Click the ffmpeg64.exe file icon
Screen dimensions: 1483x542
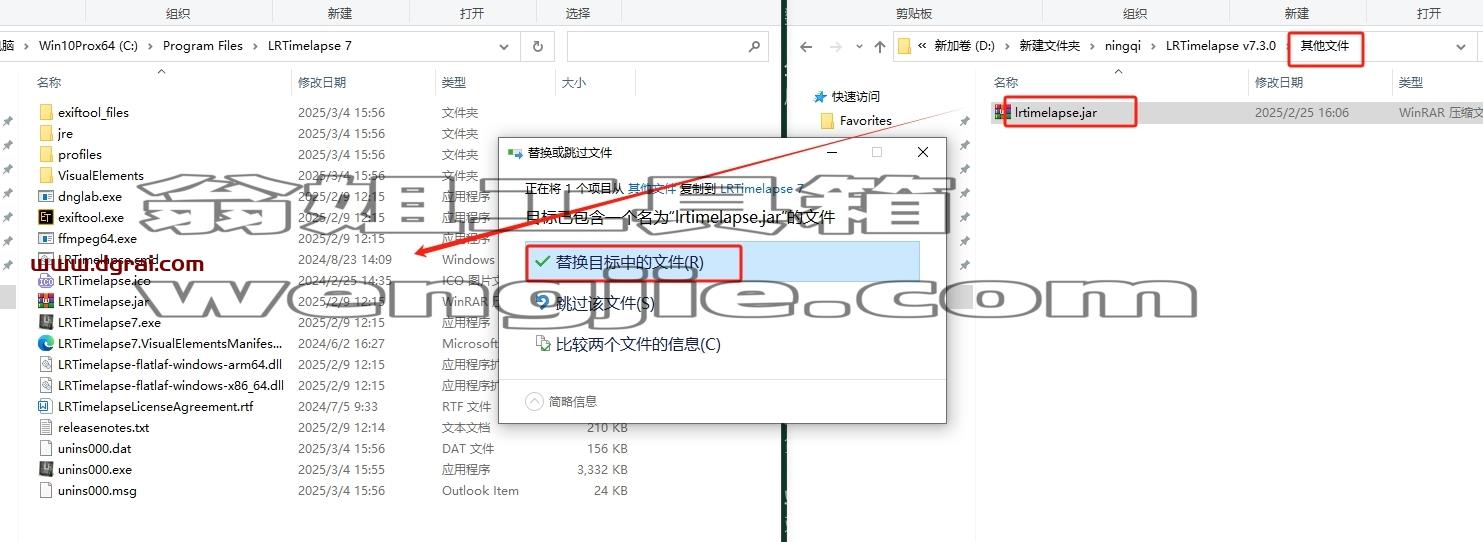coord(45,238)
